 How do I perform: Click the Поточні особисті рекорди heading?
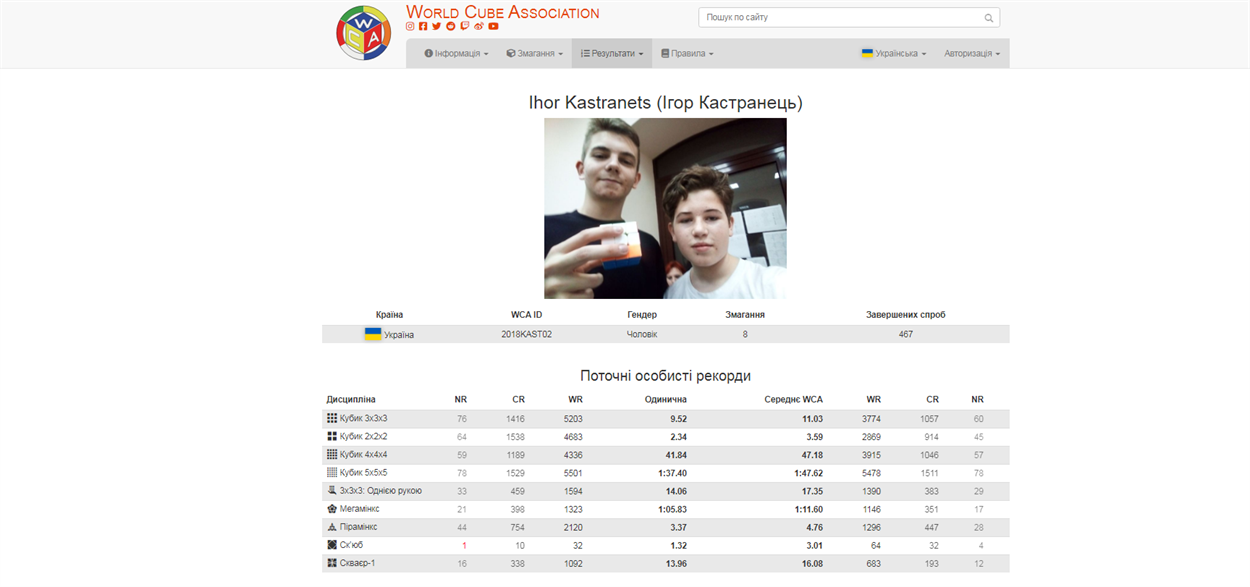click(x=665, y=376)
